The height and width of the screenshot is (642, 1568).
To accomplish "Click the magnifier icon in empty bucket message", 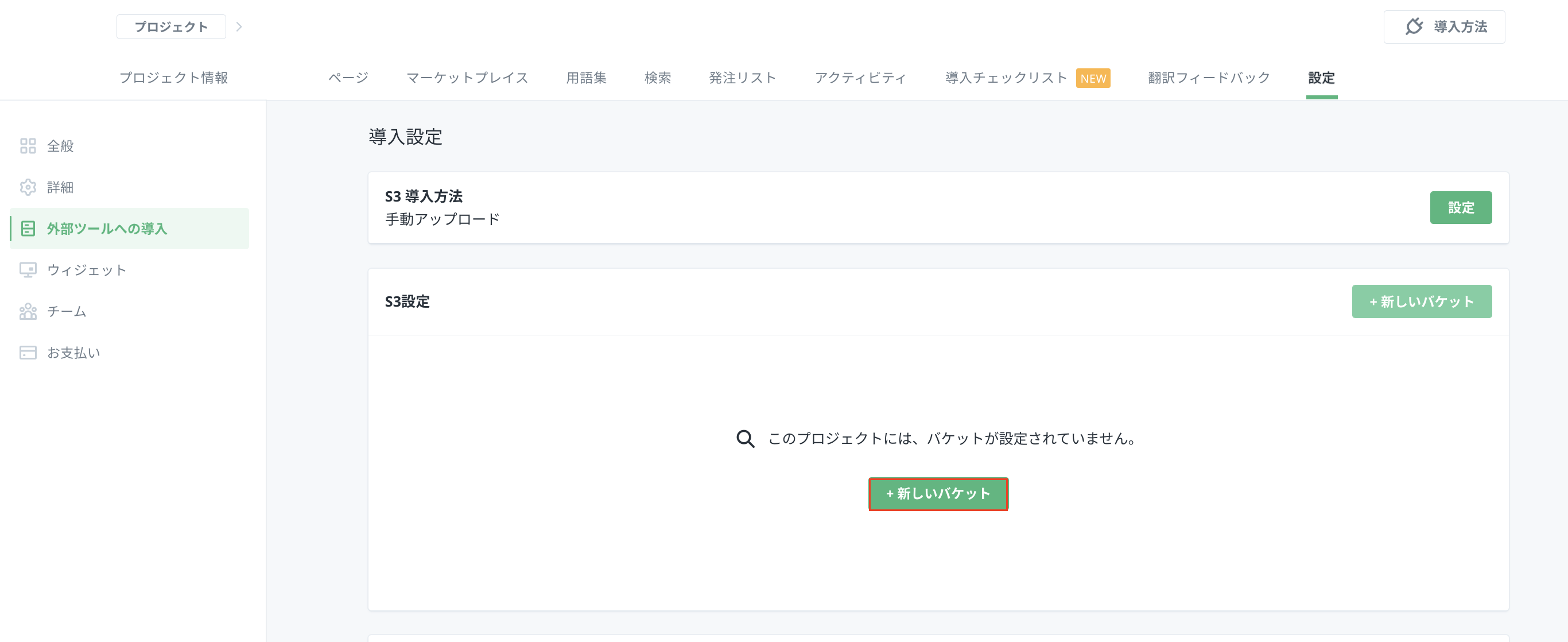I will pyautogui.click(x=745, y=439).
